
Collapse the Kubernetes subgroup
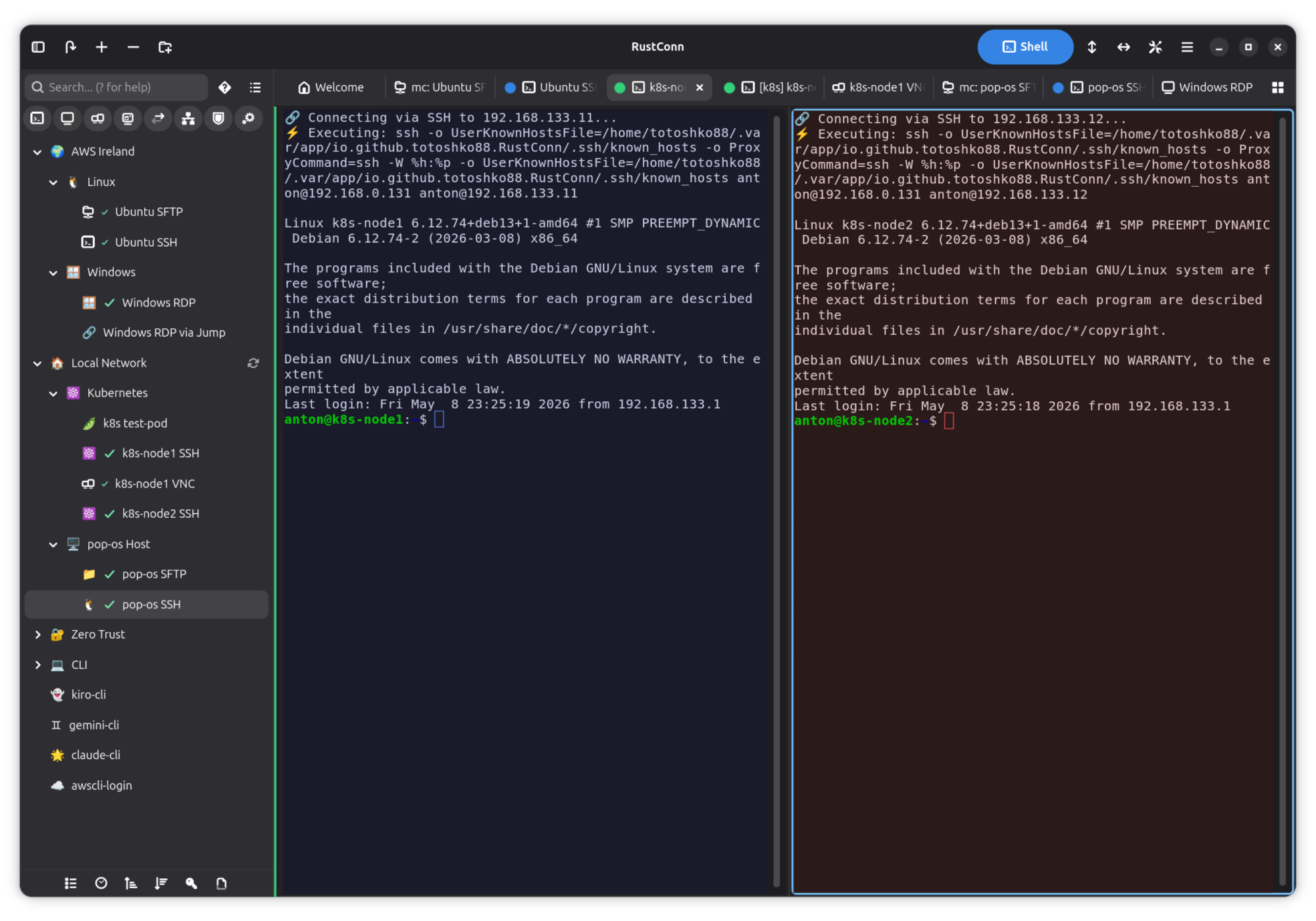(x=53, y=393)
